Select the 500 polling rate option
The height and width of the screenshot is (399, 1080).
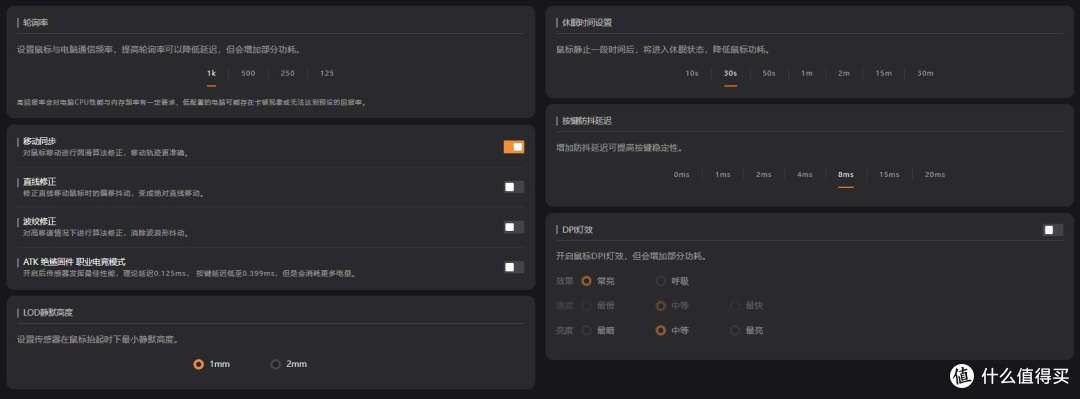pyautogui.click(x=249, y=73)
